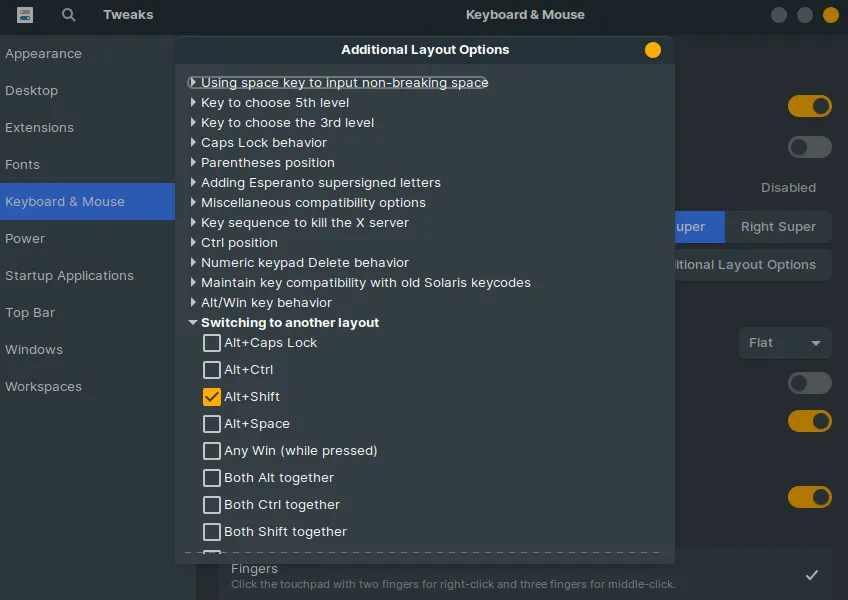Click the Right Super button
Screen dimensions: 848x600
(778, 226)
